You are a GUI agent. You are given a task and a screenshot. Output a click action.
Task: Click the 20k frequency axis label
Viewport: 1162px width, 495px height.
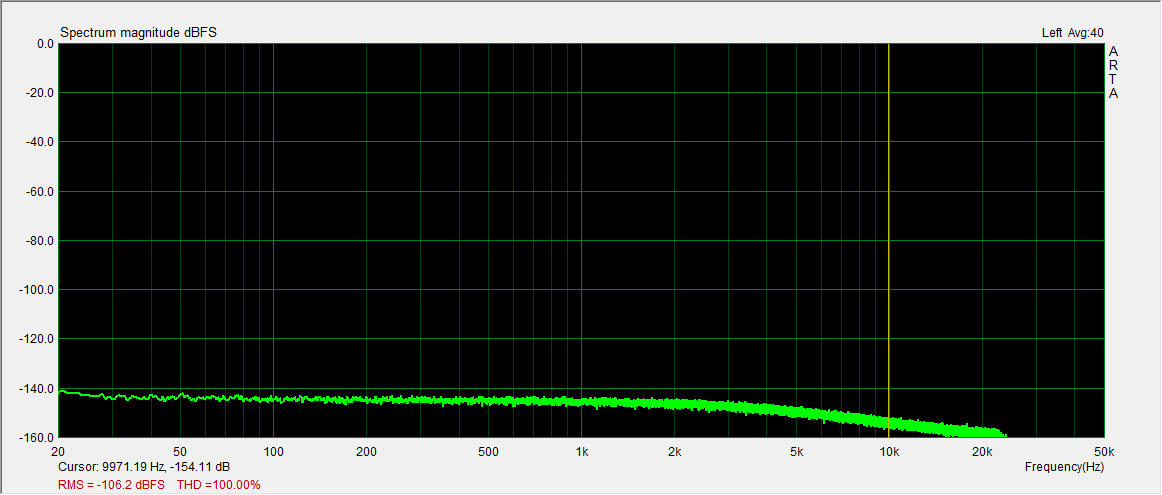coord(981,451)
